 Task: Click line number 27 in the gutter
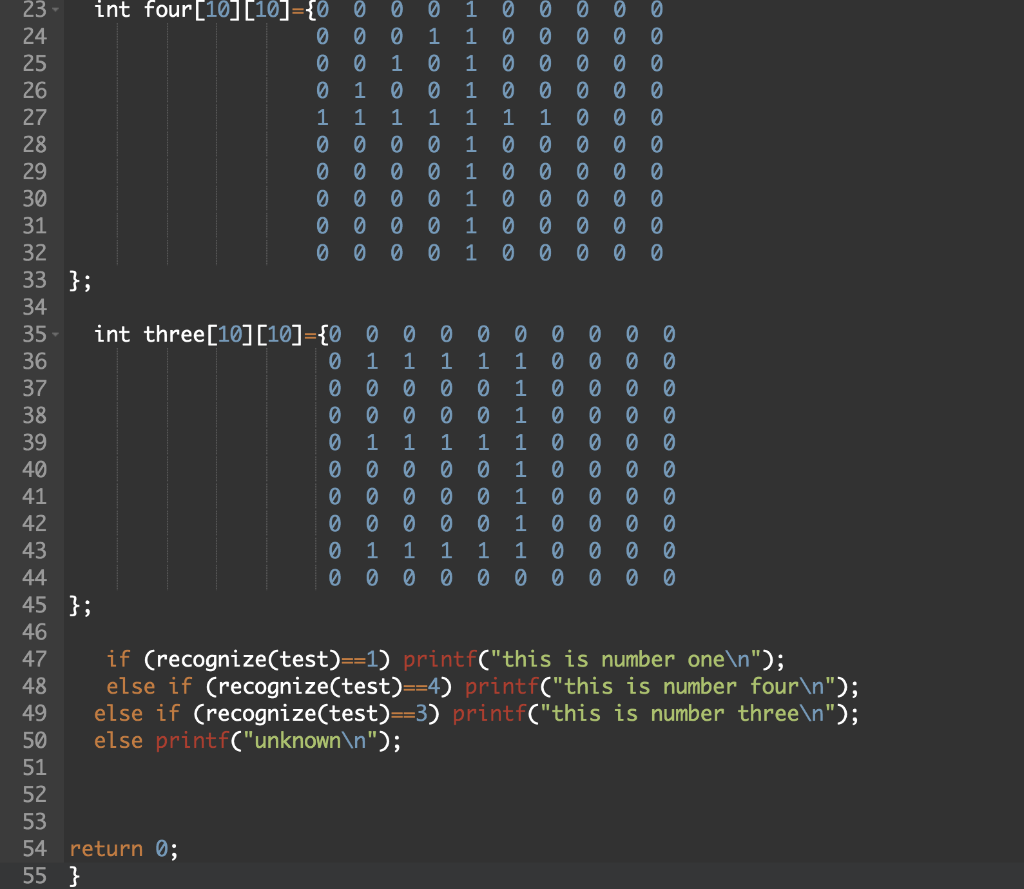coord(35,118)
